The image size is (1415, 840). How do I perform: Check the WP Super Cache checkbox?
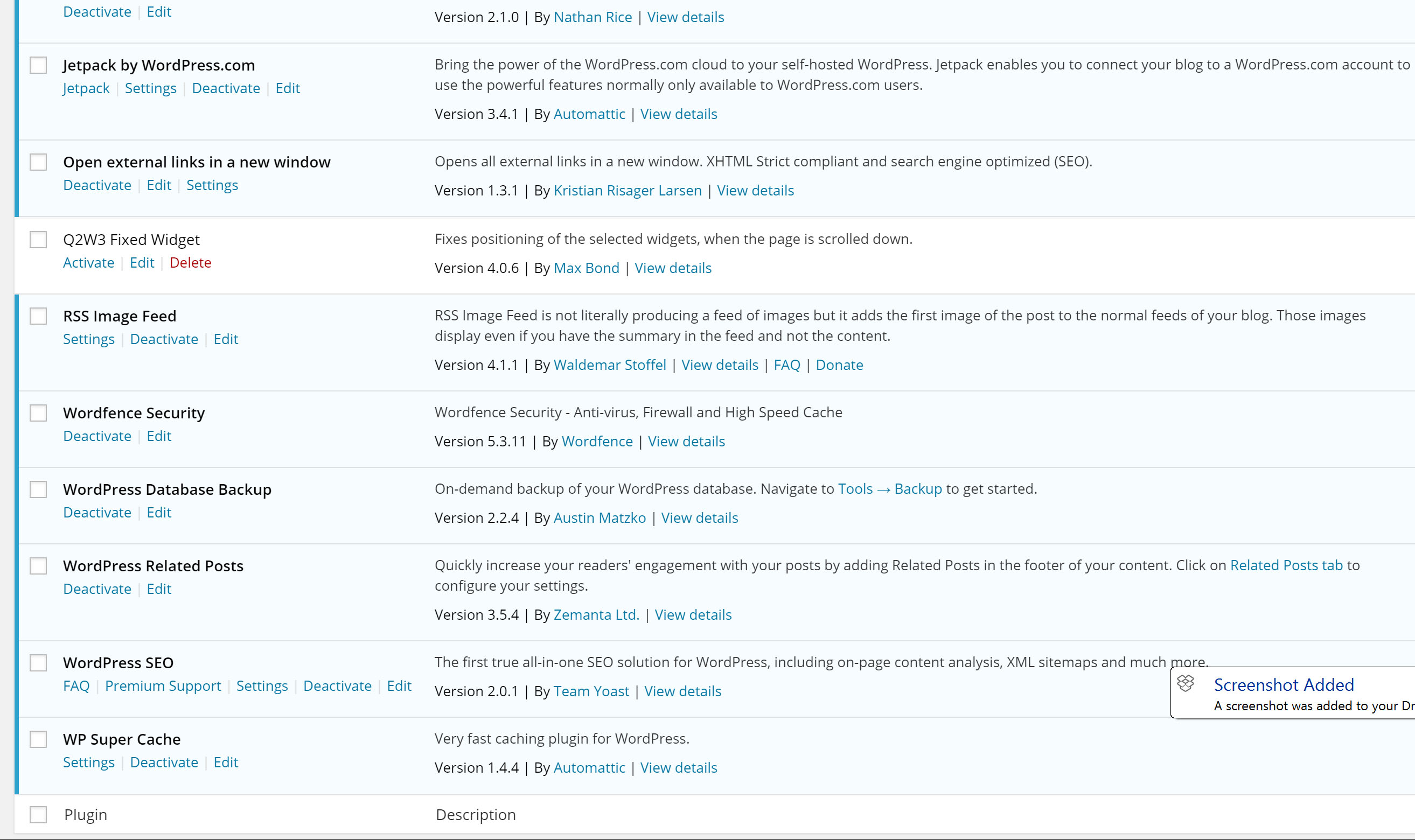pyautogui.click(x=38, y=739)
